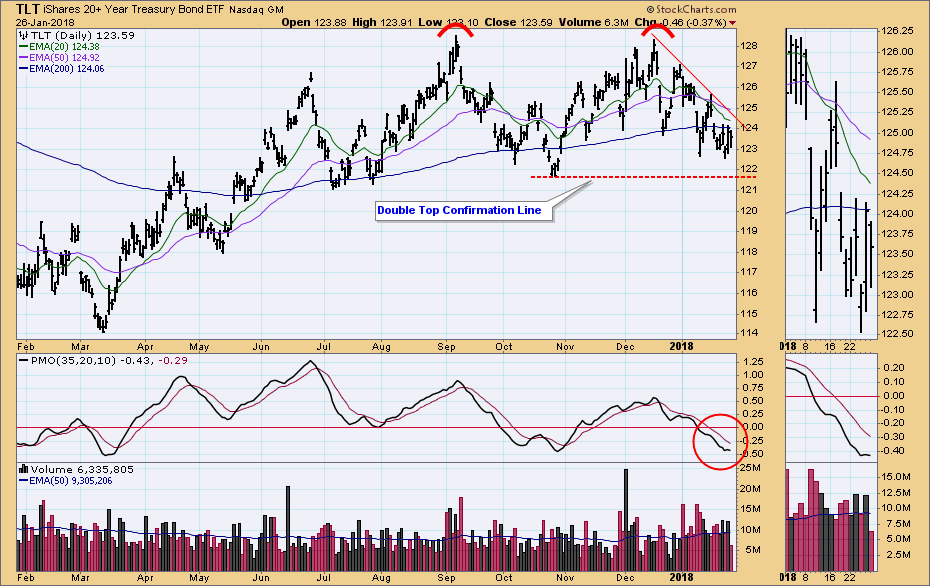Click the candlestick icon beside TLT (Daily)
The width and height of the screenshot is (930, 586).
point(24,36)
